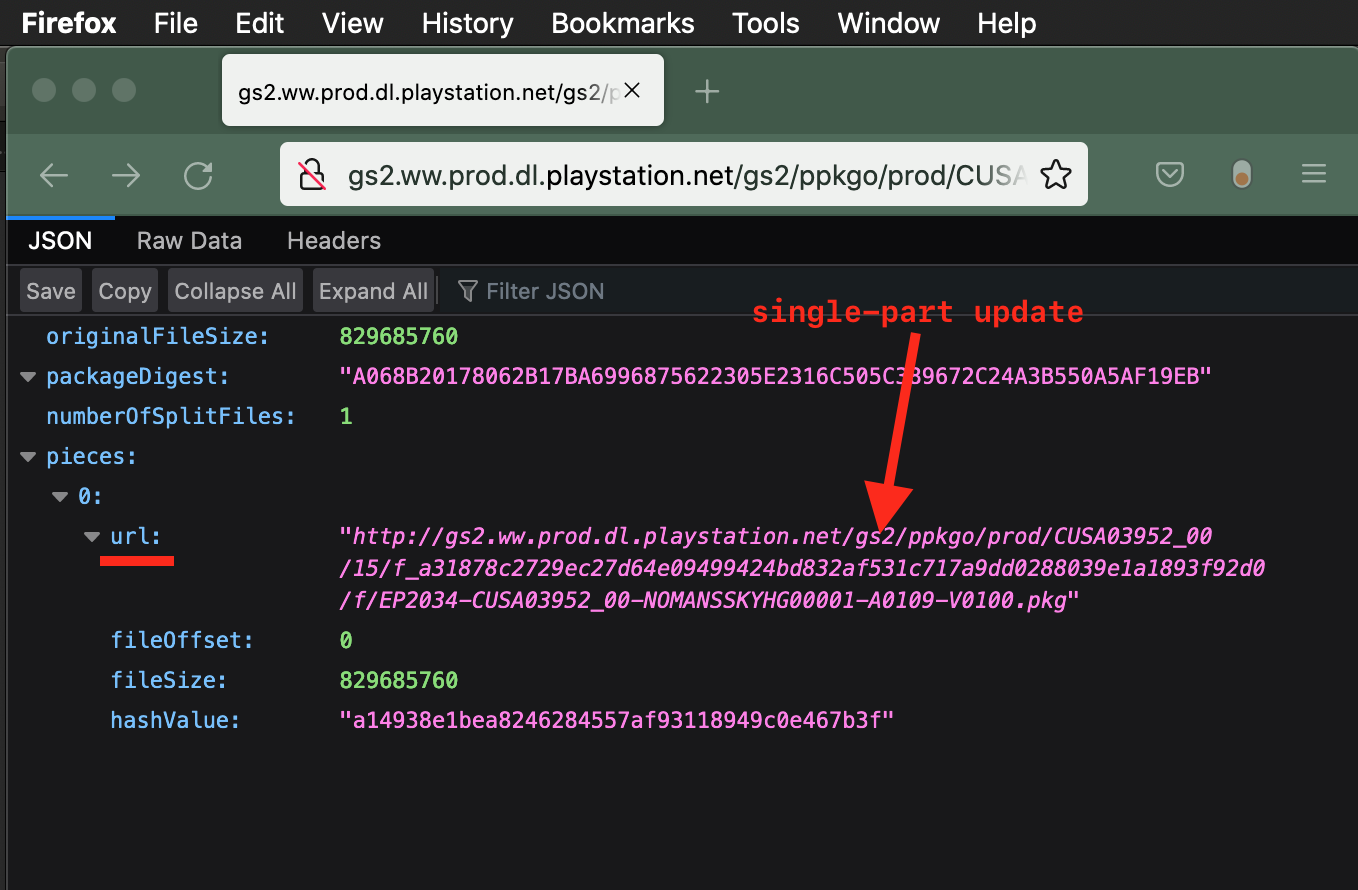Click fileOffset value 0

click(346, 641)
